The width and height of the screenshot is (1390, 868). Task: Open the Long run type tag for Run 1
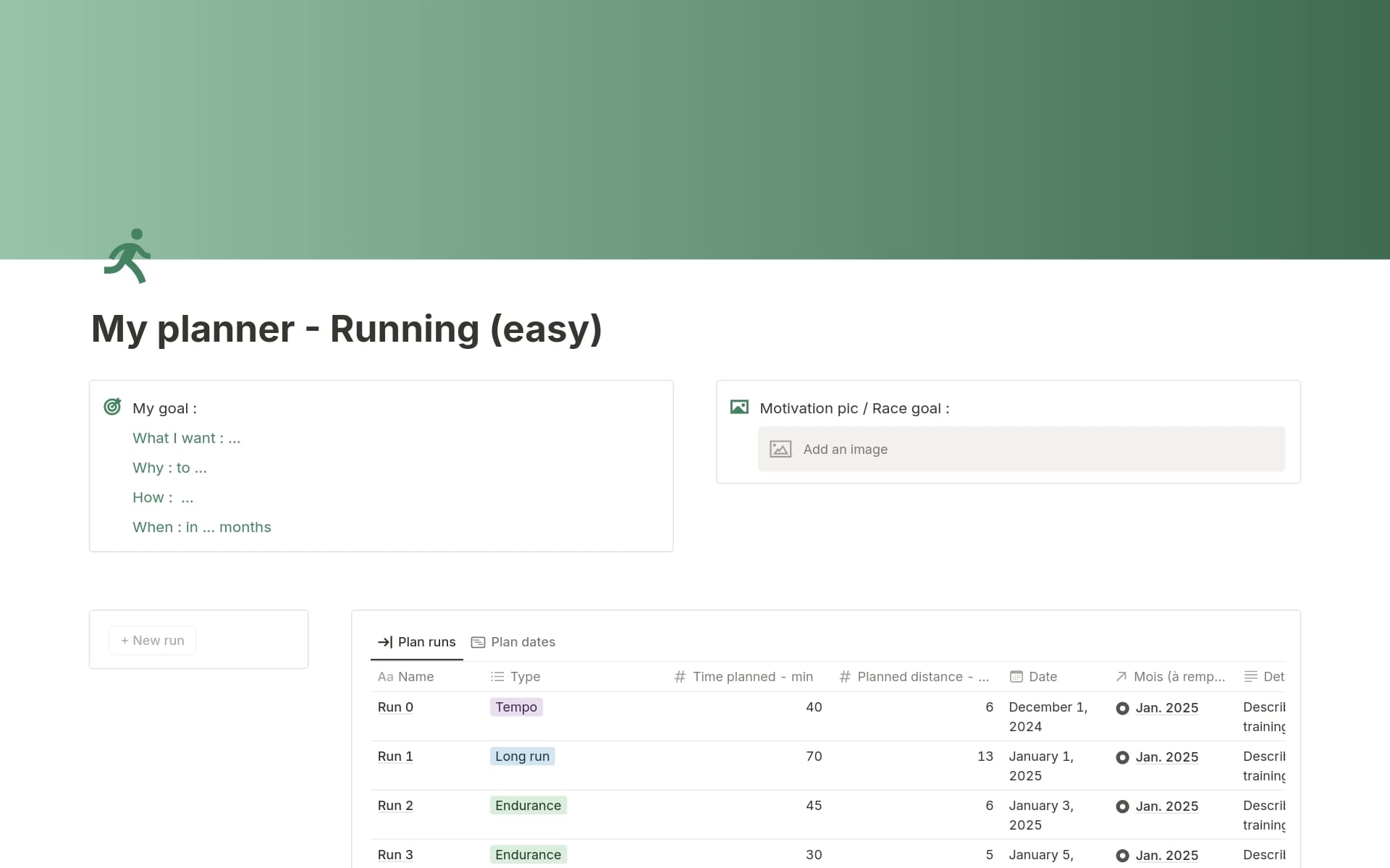pos(521,756)
